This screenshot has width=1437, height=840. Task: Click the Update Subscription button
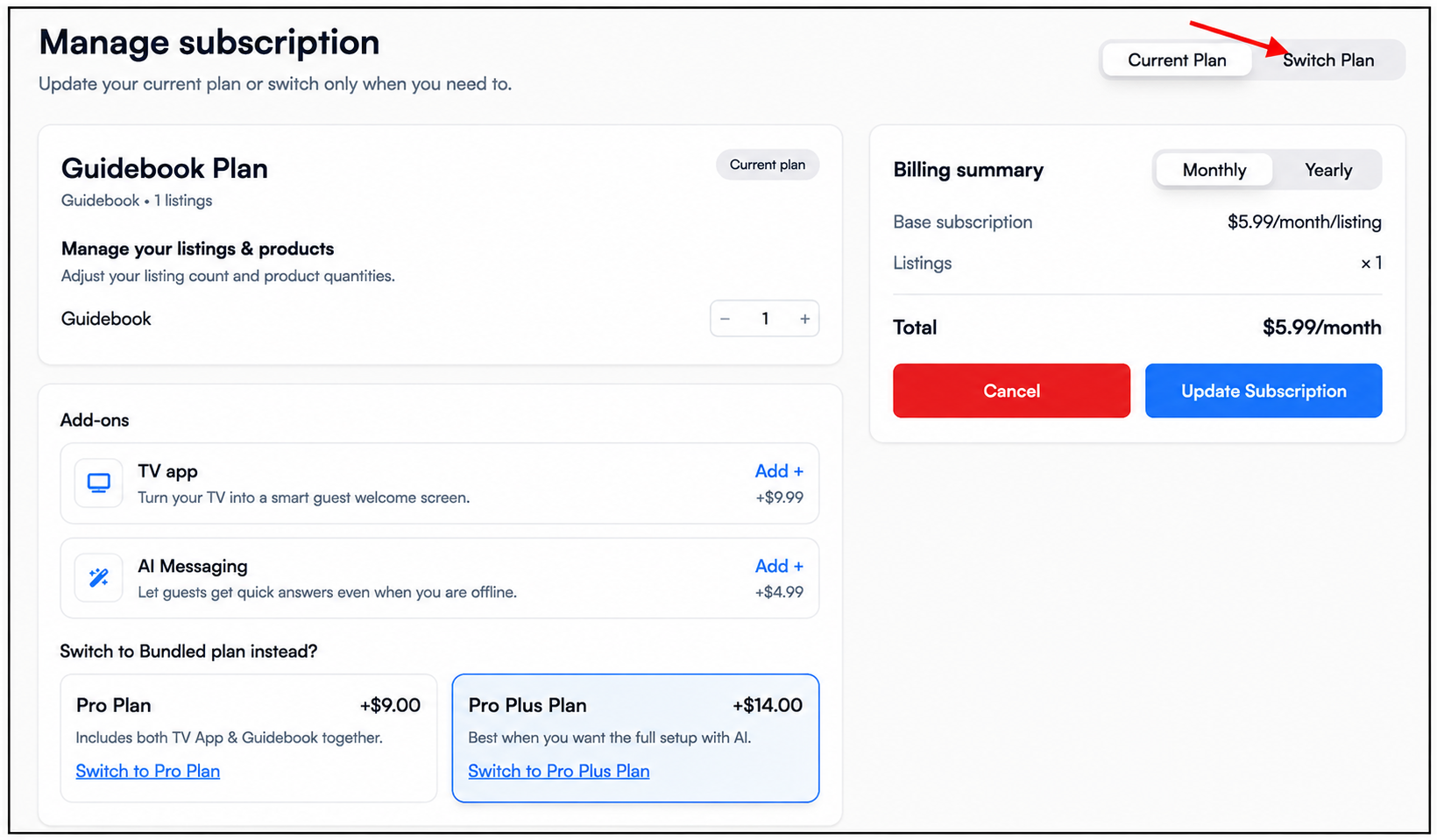click(1264, 391)
